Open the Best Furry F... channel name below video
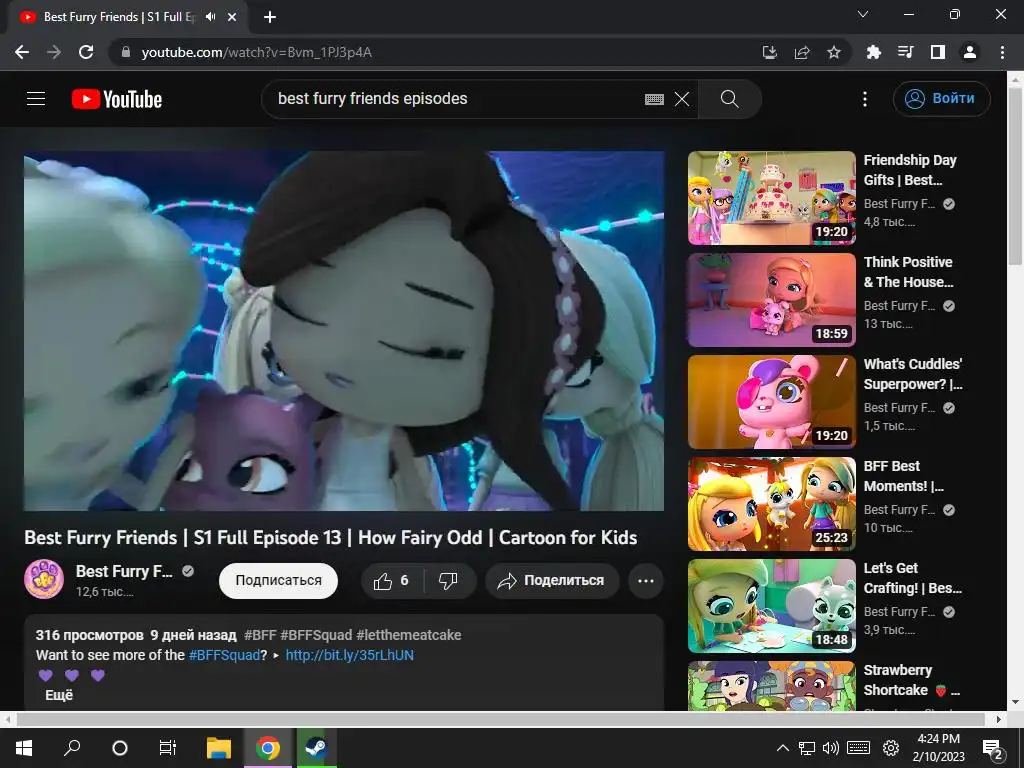The image size is (1024, 768). point(124,571)
